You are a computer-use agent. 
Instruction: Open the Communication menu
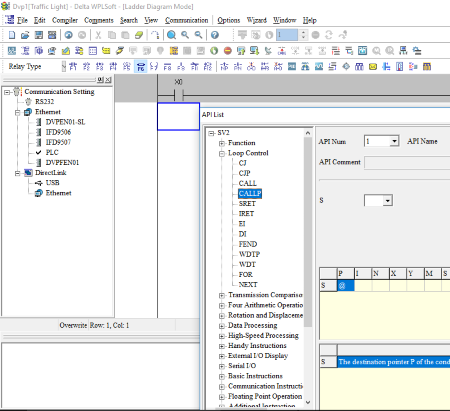pyautogui.click(x=186, y=20)
